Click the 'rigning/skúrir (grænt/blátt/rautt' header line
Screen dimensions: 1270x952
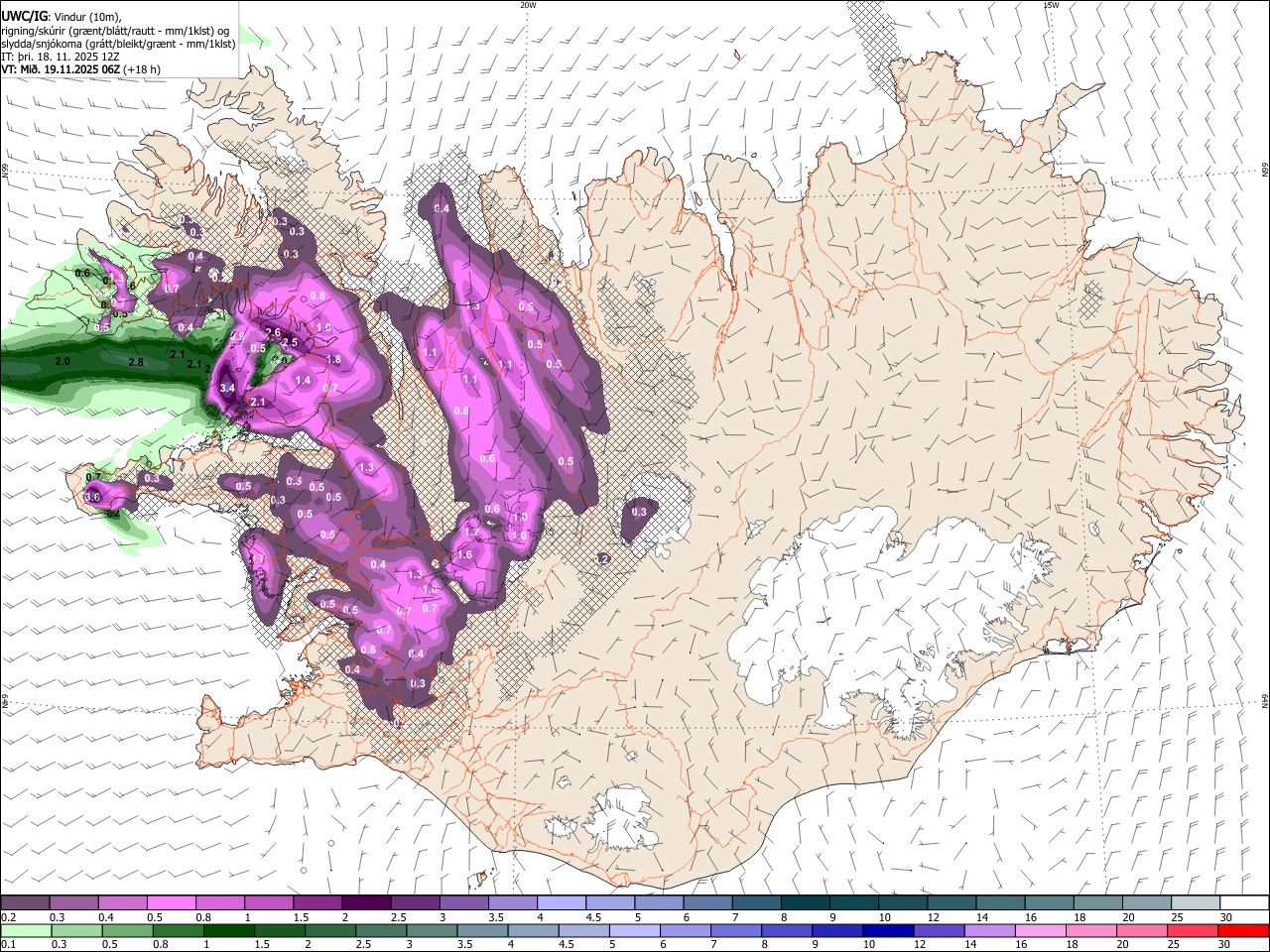click(x=114, y=30)
